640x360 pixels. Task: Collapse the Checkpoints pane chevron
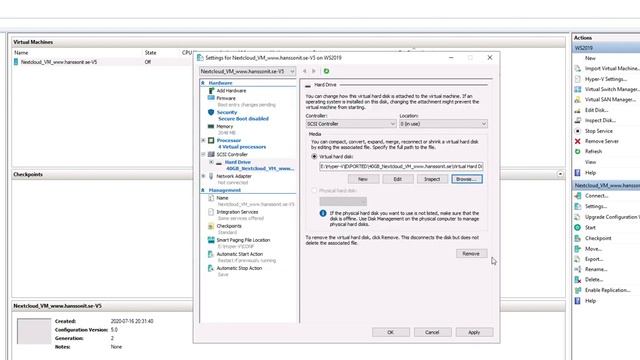[x=560, y=174]
